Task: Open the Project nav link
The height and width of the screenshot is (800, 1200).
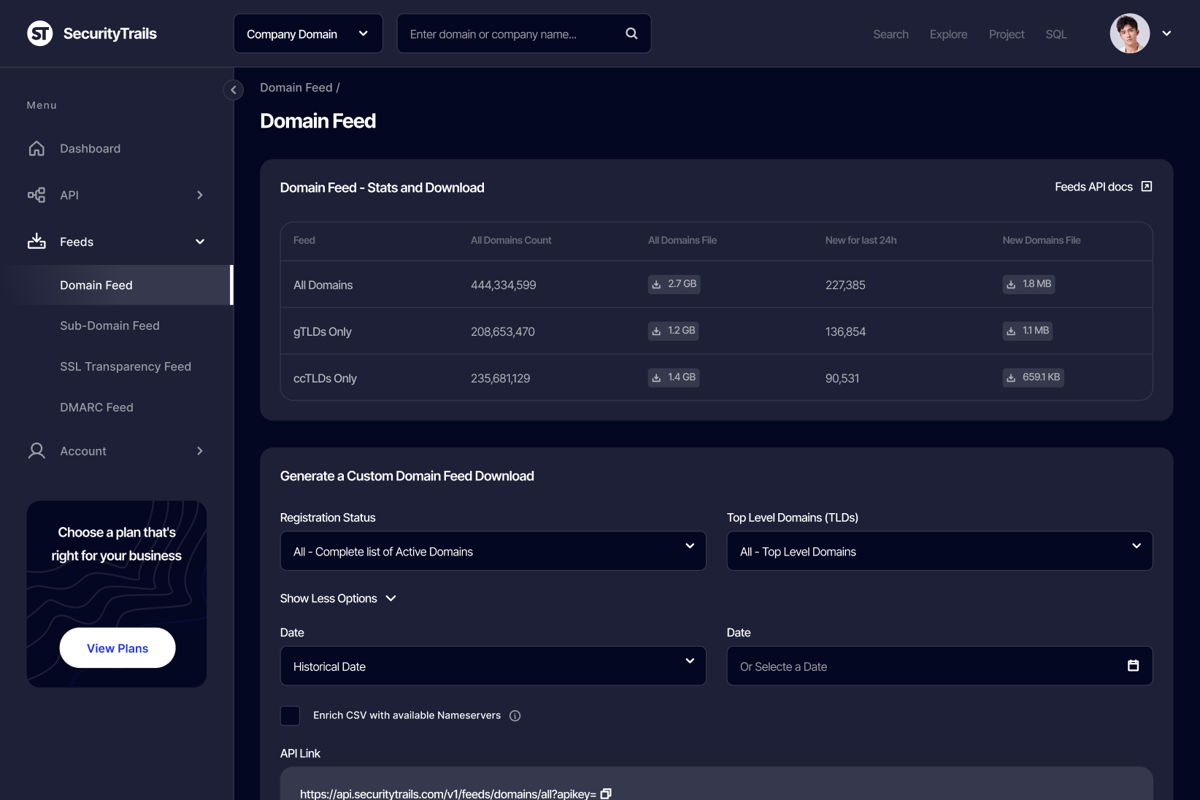Action: (x=1006, y=34)
